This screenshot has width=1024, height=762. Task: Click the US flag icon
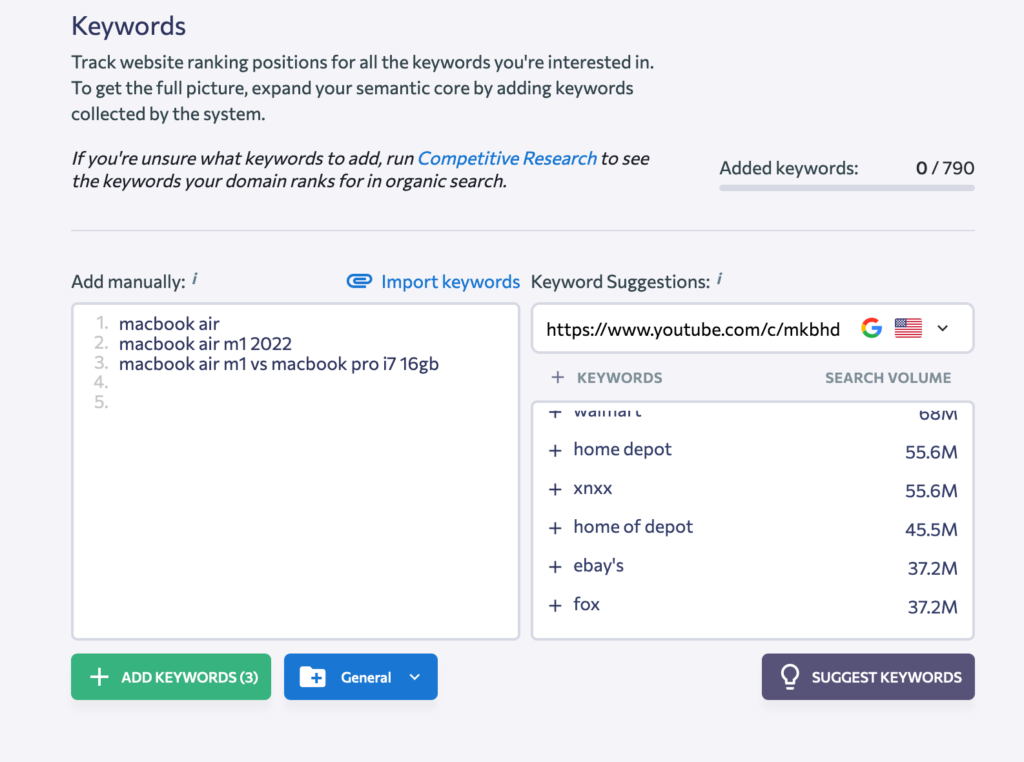point(908,328)
